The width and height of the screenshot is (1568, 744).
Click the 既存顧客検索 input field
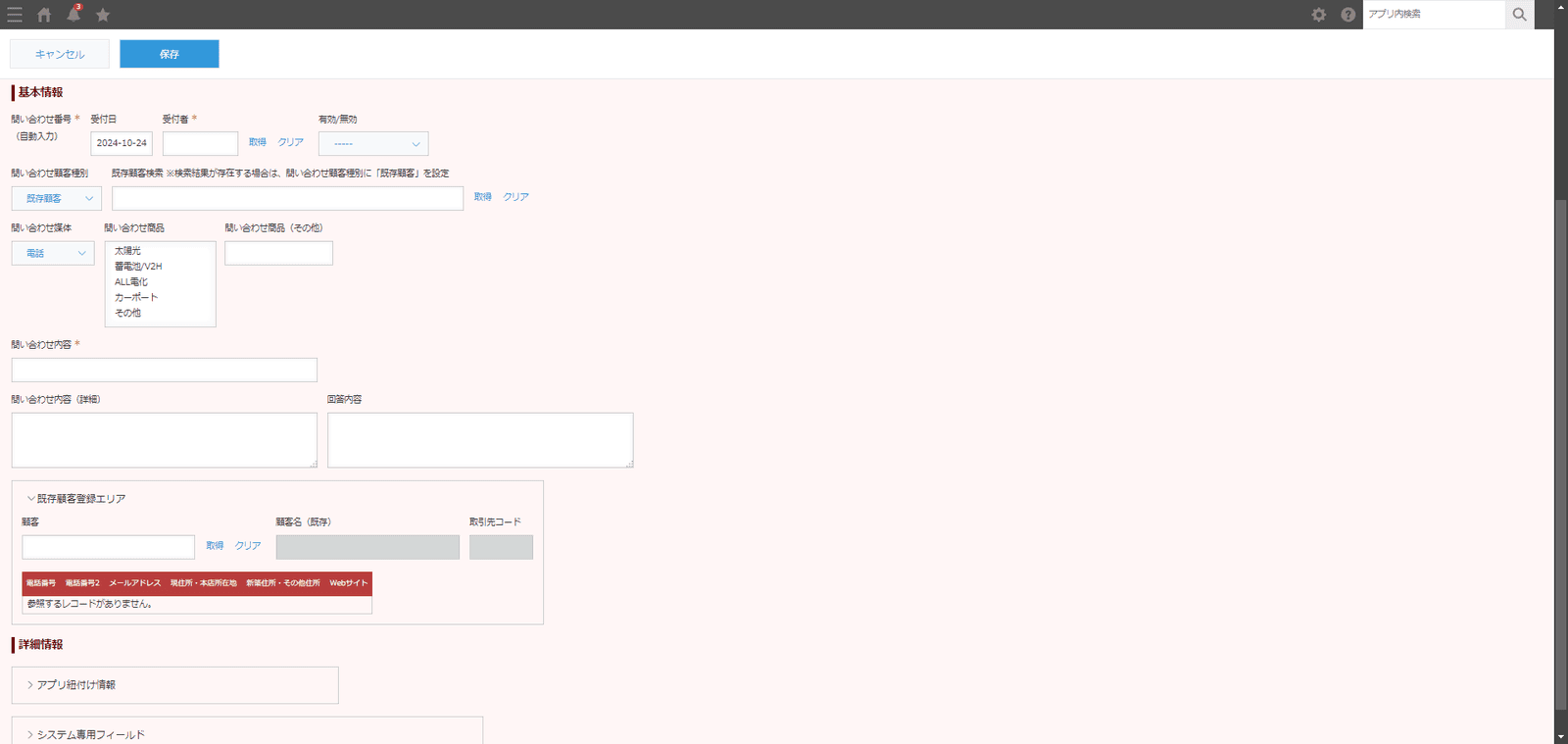click(x=287, y=198)
